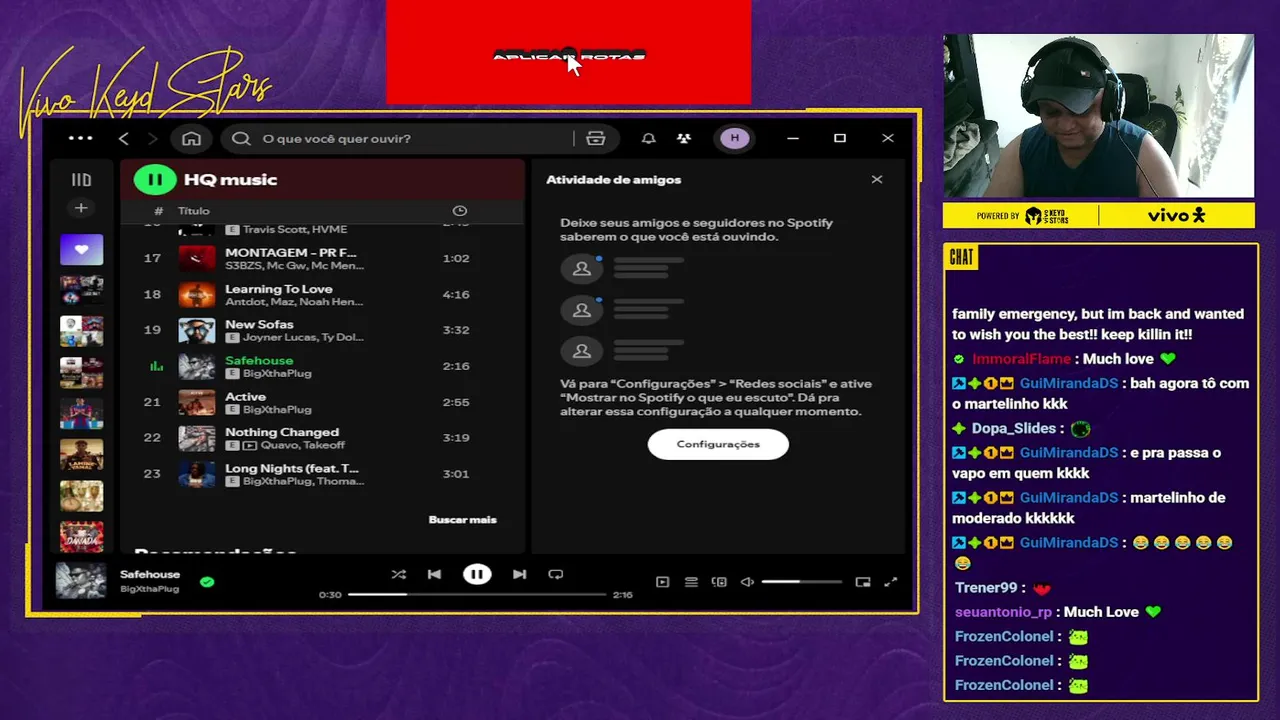
Task: Expand Your Library sidebar icon
Action: click(x=81, y=180)
